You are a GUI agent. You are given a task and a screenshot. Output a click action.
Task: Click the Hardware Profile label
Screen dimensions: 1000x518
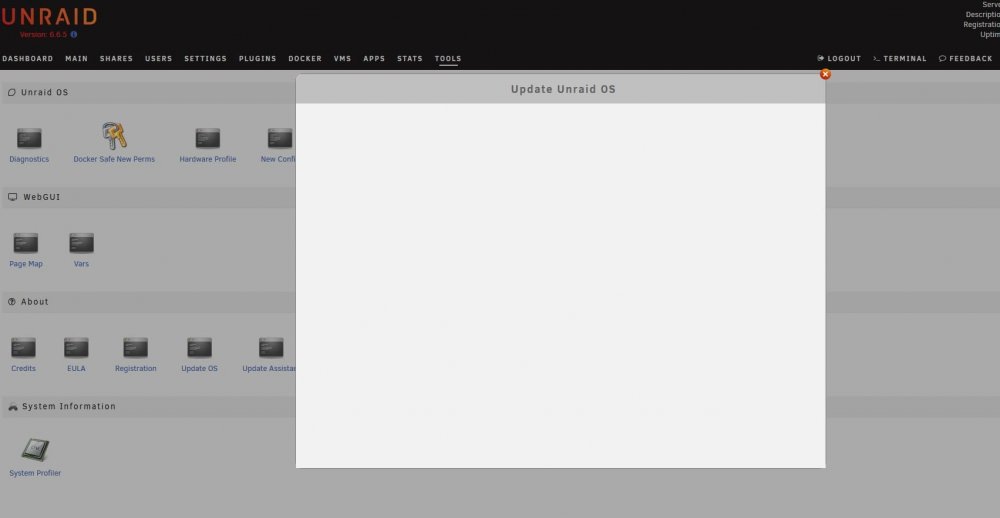coord(208,159)
